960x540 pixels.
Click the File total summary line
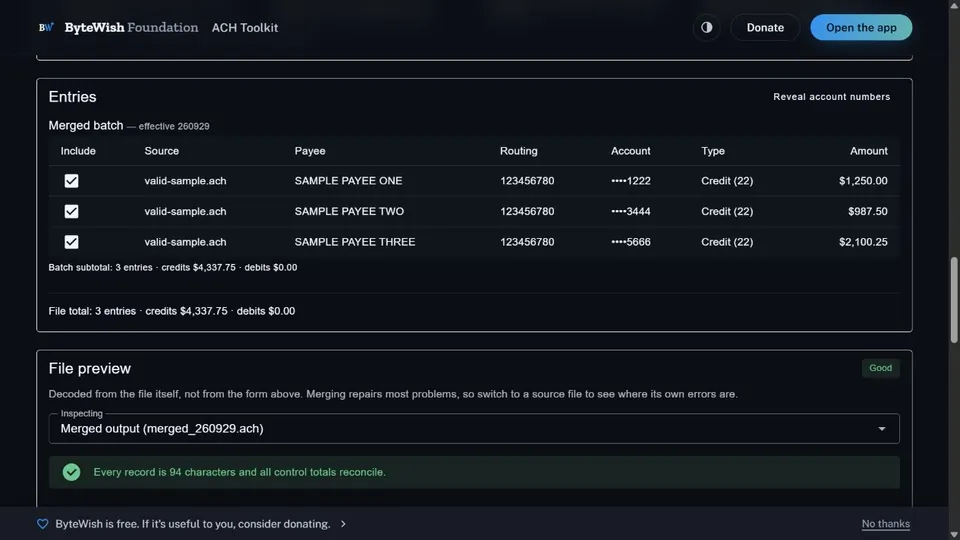[x=171, y=311]
